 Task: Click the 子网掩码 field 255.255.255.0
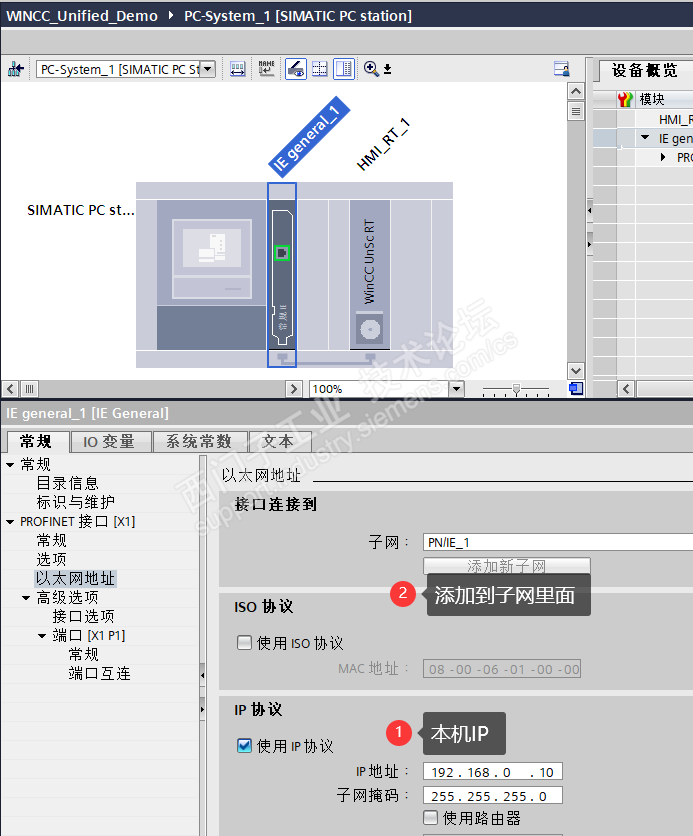(x=493, y=795)
